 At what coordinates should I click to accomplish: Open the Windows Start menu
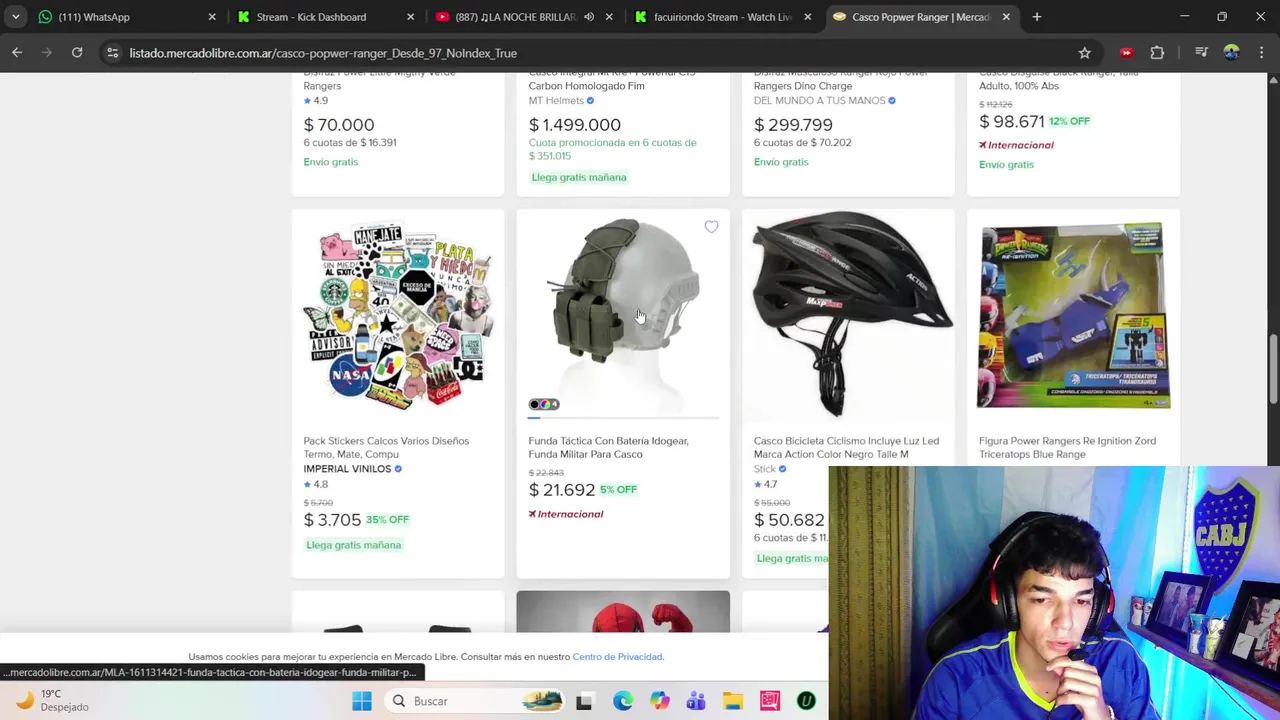pos(362,701)
